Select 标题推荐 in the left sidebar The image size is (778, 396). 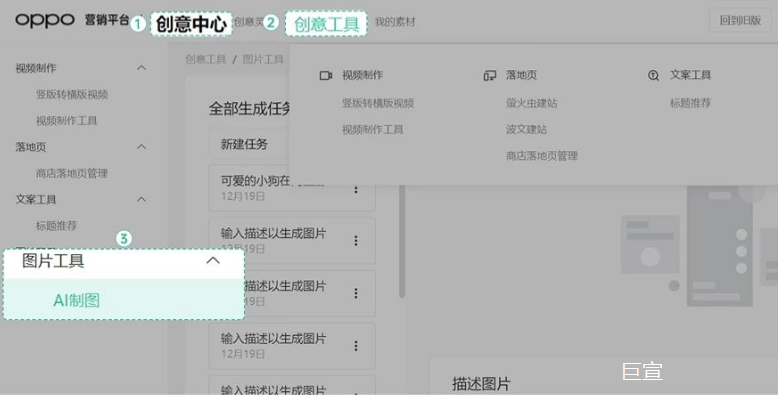tap(57, 226)
